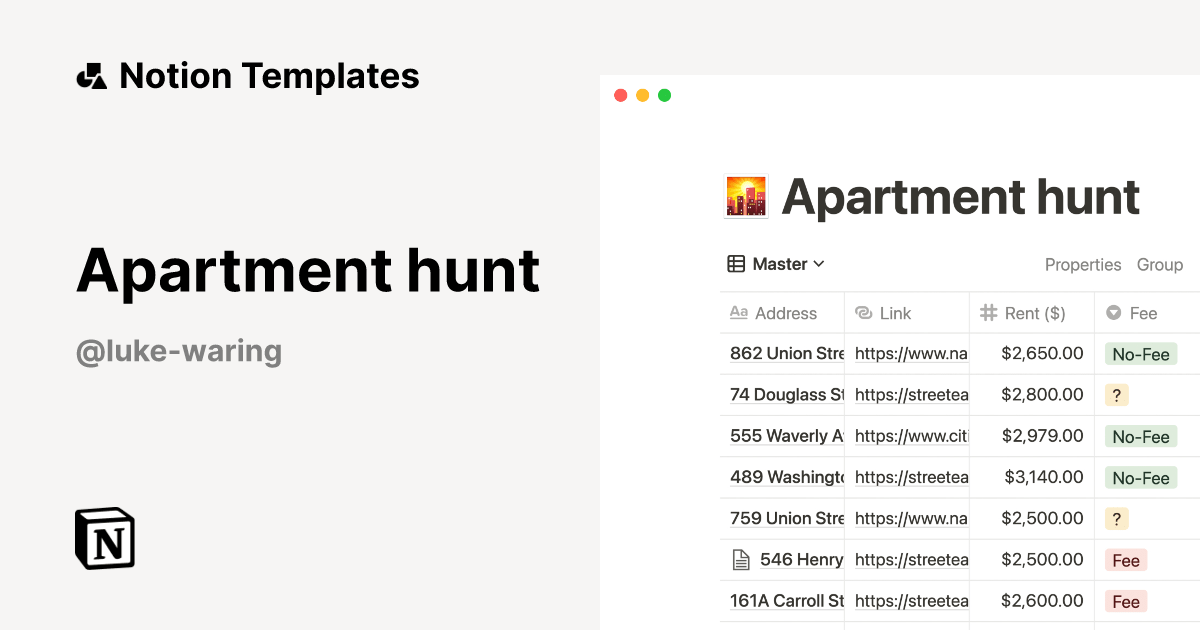Click the Address column header
This screenshot has width=1200, height=630.
tap(782, 313)
